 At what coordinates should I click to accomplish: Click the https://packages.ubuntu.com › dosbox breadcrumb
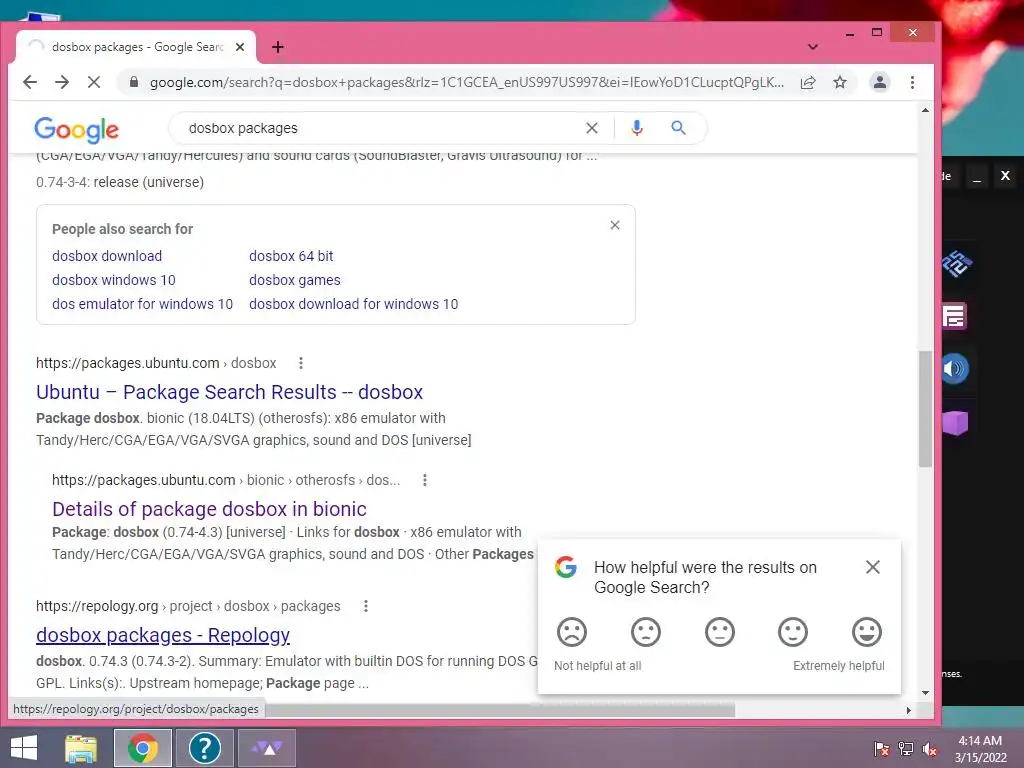[156, 363]
